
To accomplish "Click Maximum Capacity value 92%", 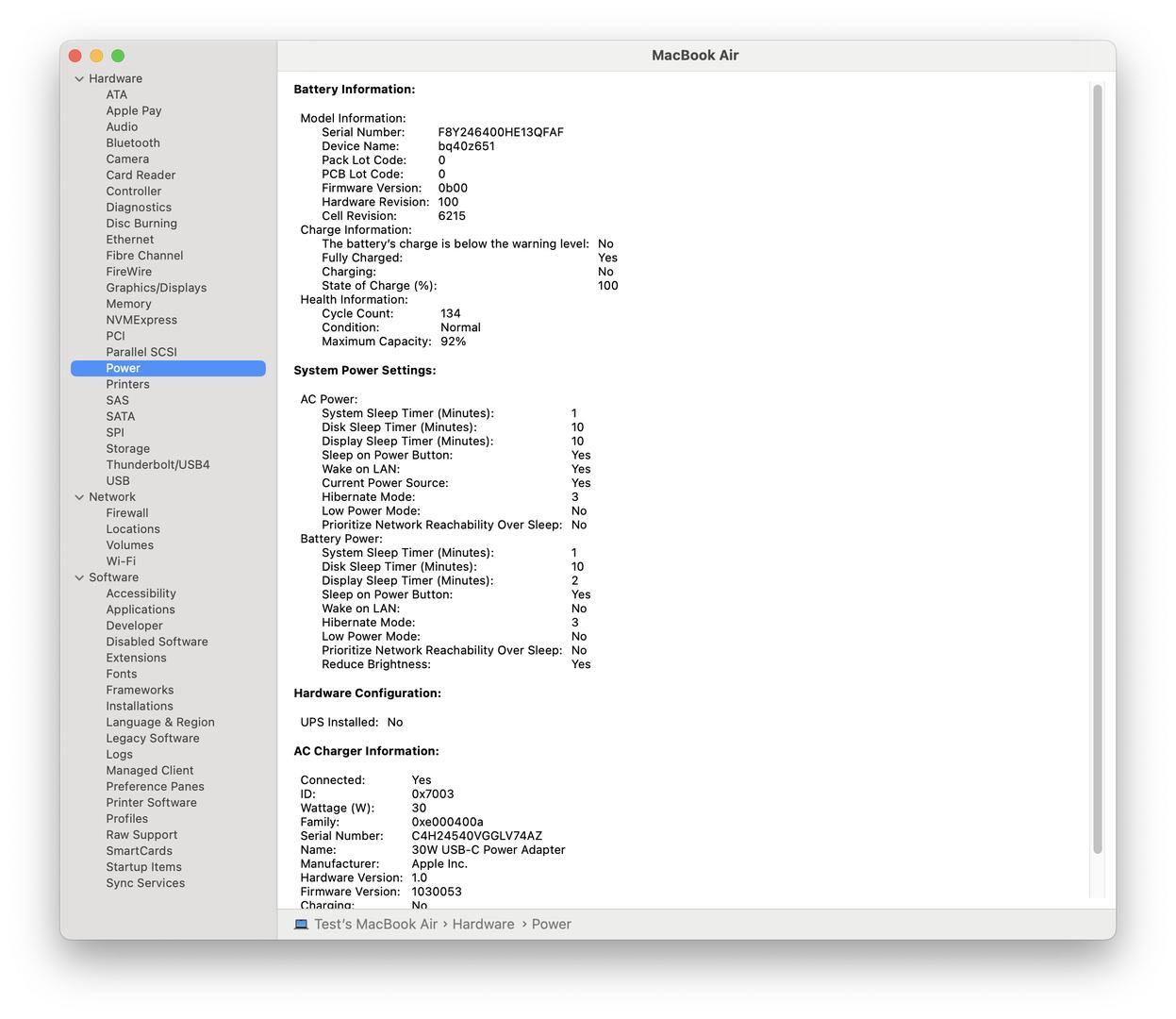I will pyautogui.click(x=453, y=342).
